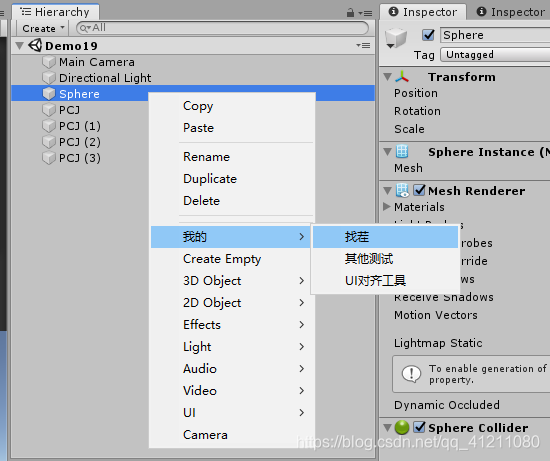Expand the Effects submenu
The width and height of the screenshot is (550, 461).
[230, 325]
